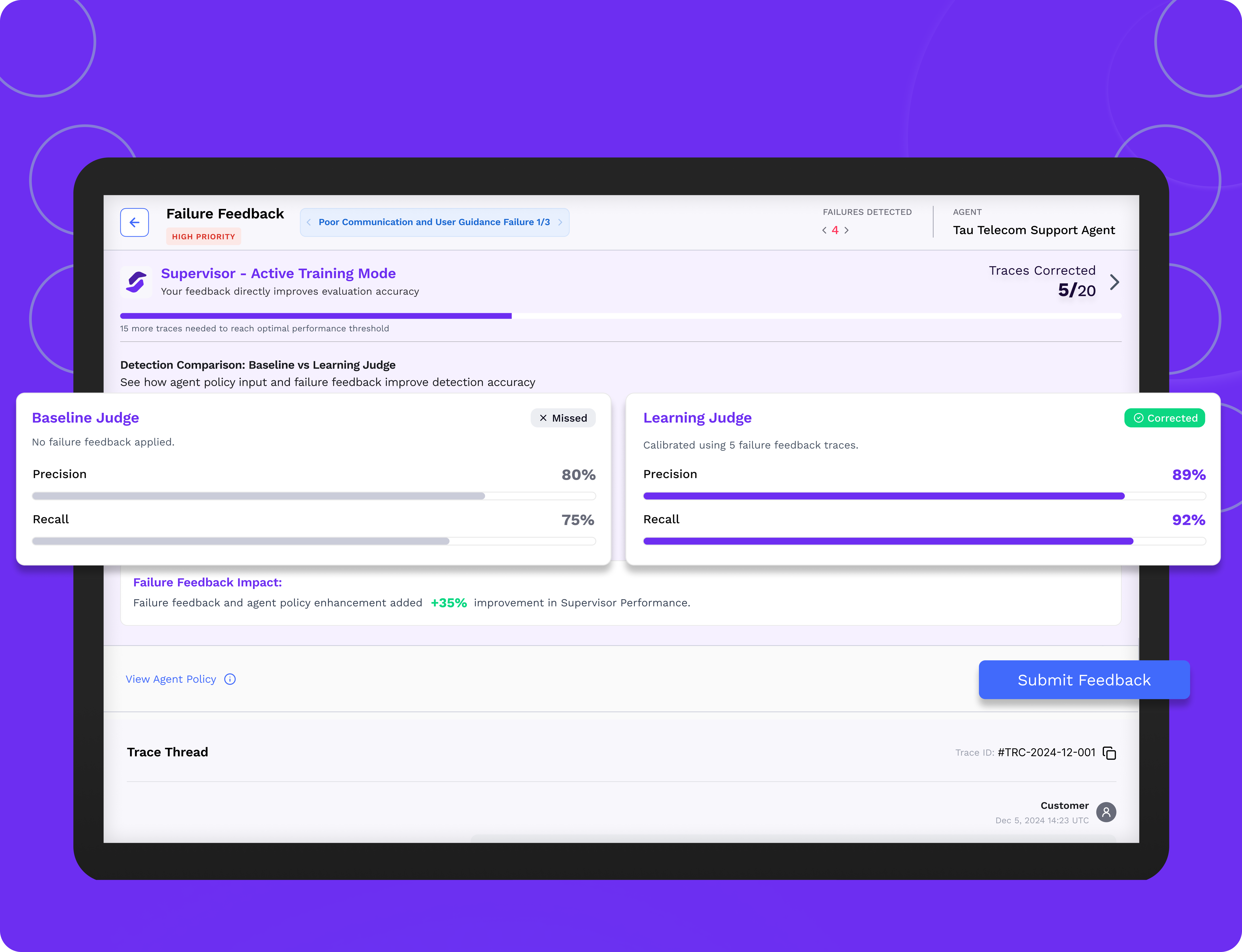This screenshot has height=952, width=1242.
Task: Click Learning Judge precision bar
Action: click(924, 496)
